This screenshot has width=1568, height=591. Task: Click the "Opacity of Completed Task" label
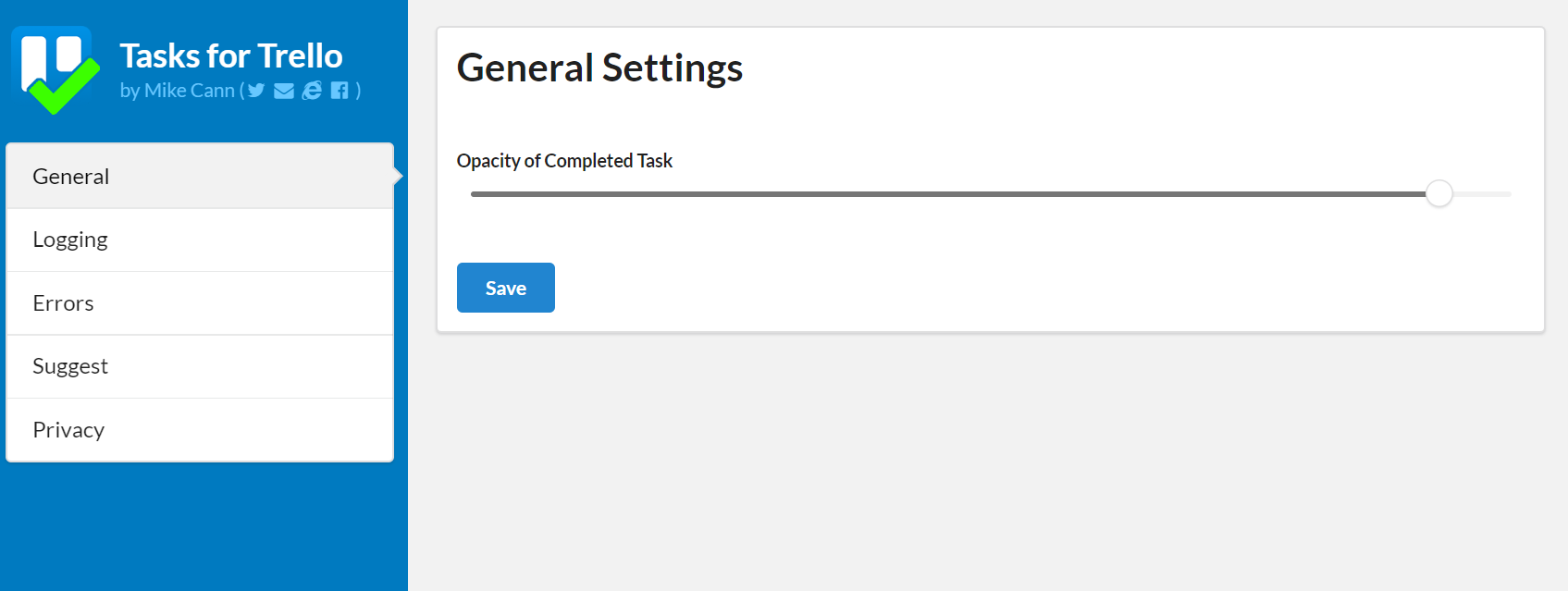[564, 161]
